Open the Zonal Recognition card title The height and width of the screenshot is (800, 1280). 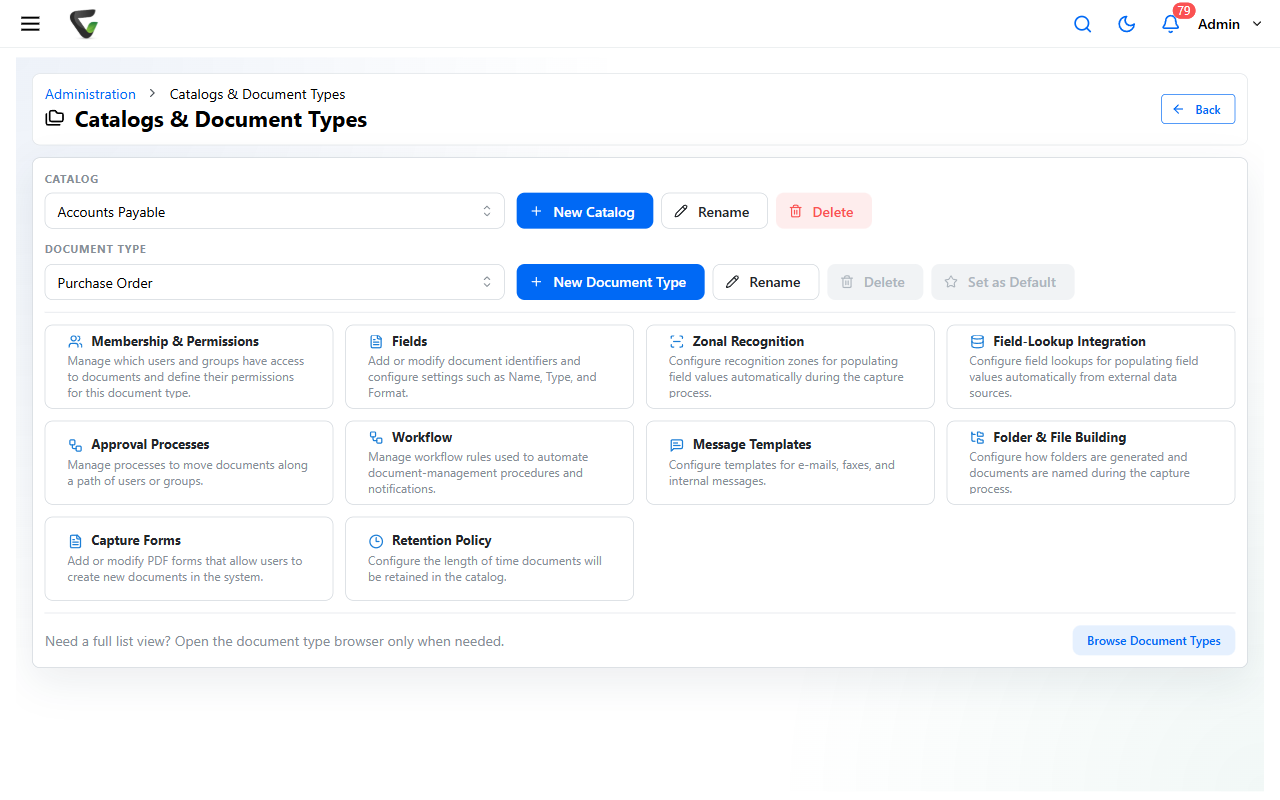(748, 342)
